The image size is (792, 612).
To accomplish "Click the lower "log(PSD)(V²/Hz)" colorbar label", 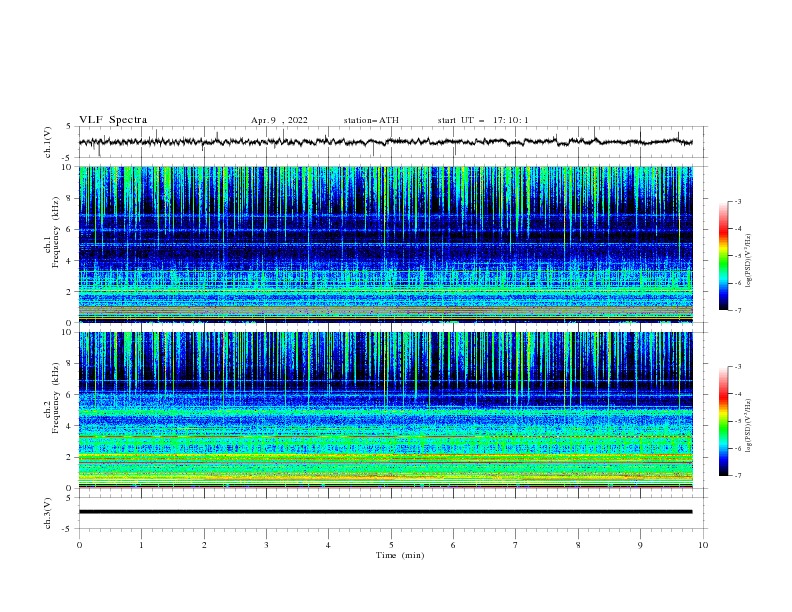I will click(748, 425).
